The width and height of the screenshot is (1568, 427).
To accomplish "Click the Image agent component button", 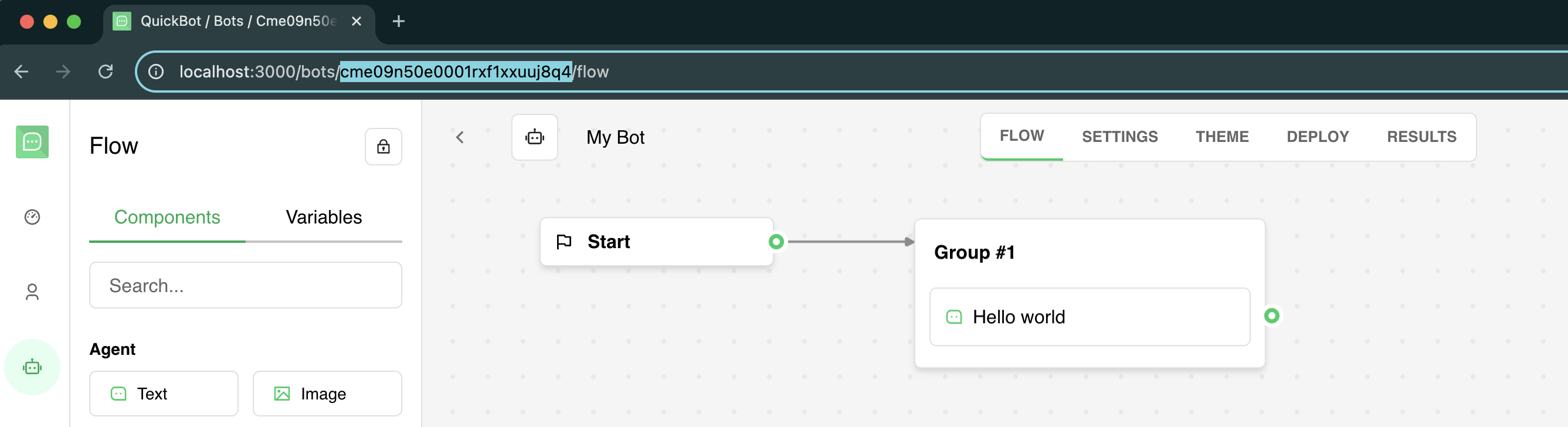I will 327,394.
